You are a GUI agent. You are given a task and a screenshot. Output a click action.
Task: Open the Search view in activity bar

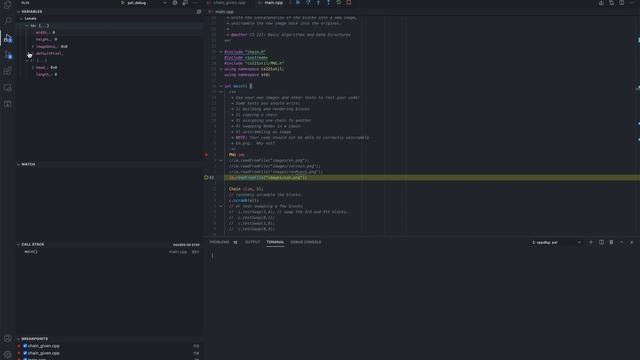click(7, 20)
